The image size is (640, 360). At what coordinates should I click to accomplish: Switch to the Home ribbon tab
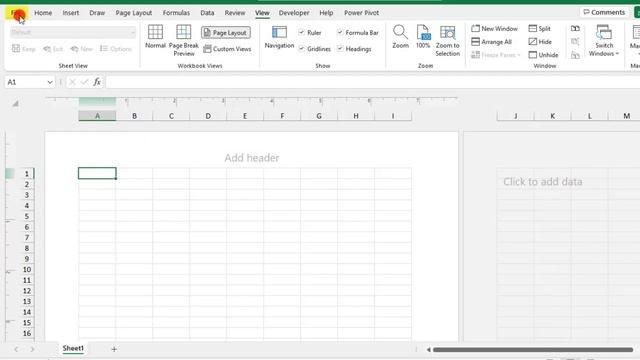43,13
